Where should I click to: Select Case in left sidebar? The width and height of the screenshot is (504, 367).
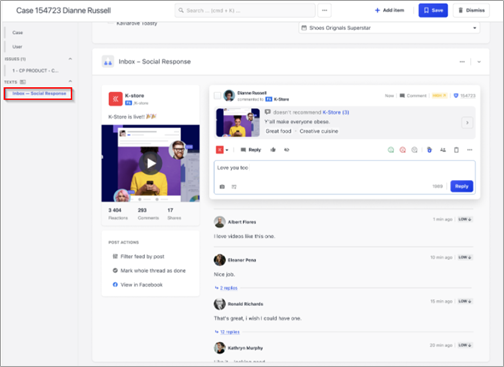tap(18, 33)
